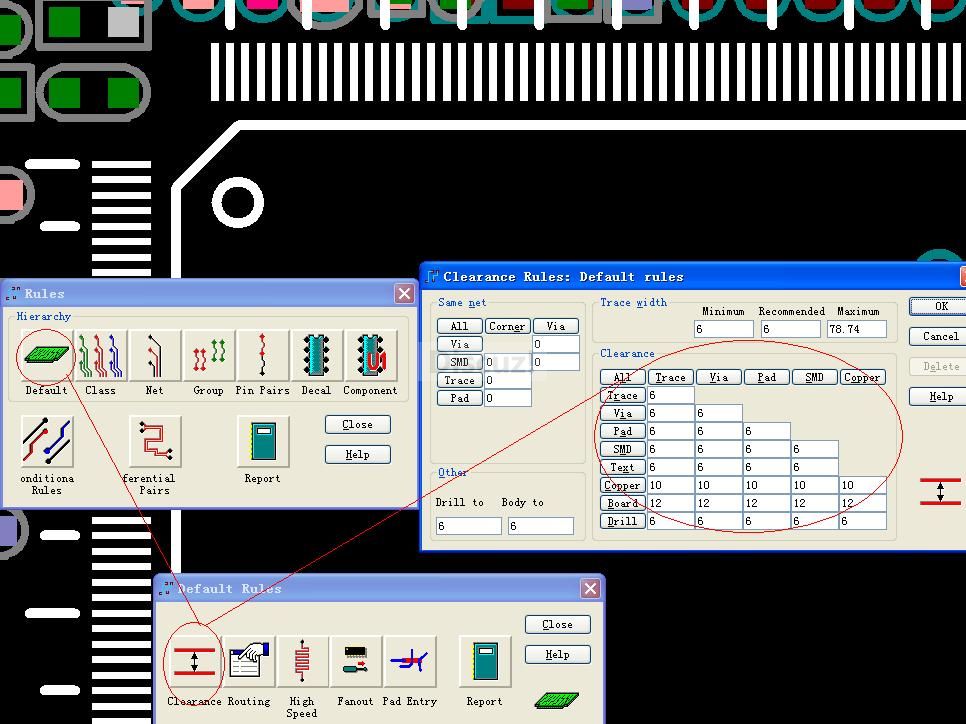Open the Decal rules icon

316,356
